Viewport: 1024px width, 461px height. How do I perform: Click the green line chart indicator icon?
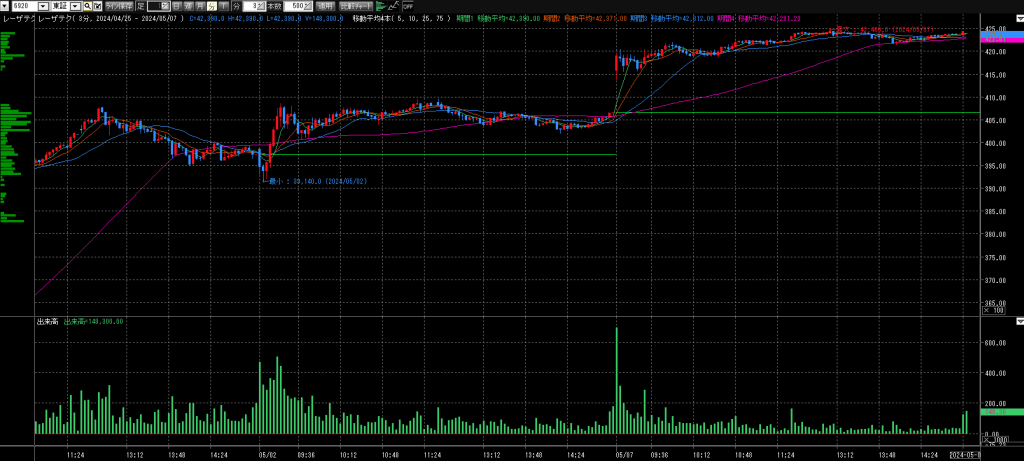pyautogui.click(x=394, y=6)
